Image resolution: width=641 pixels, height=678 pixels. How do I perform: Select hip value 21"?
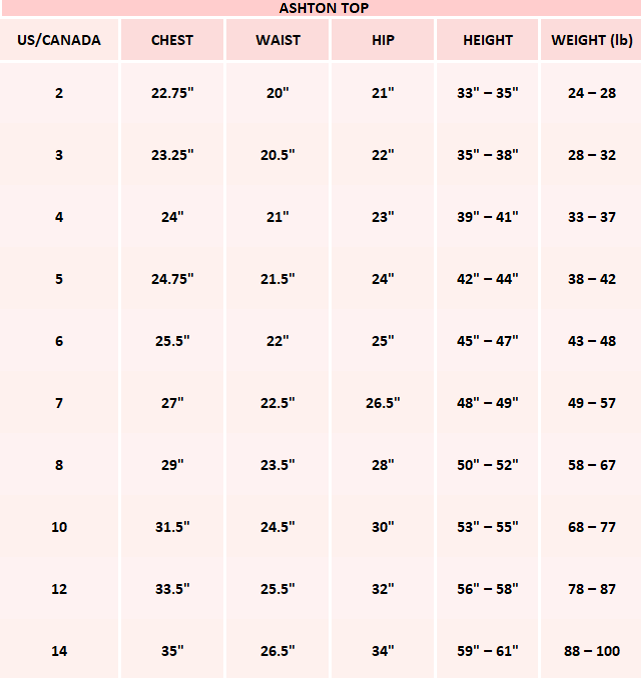[383, 93]
